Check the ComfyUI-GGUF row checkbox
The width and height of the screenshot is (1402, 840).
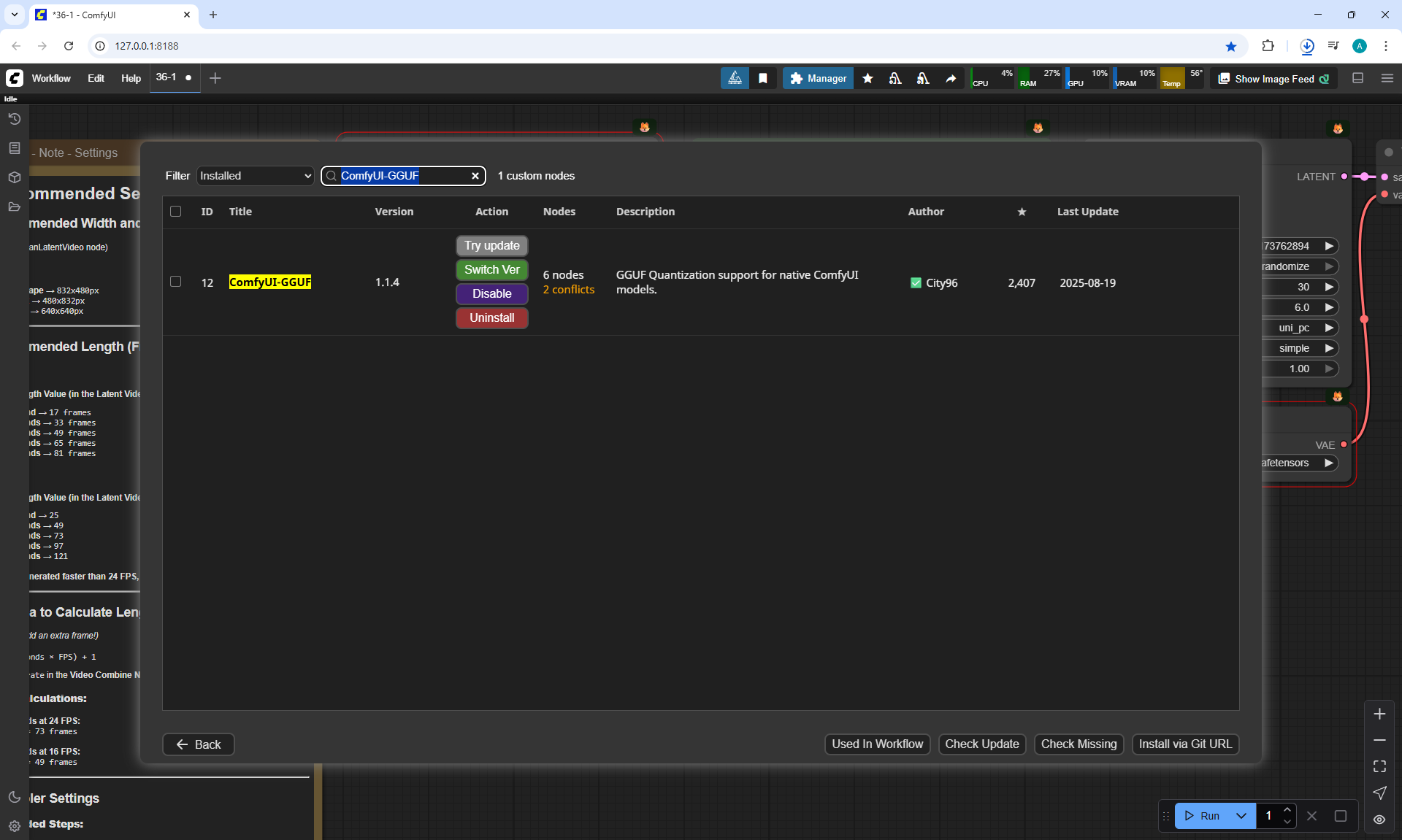(x=175, y=282)
